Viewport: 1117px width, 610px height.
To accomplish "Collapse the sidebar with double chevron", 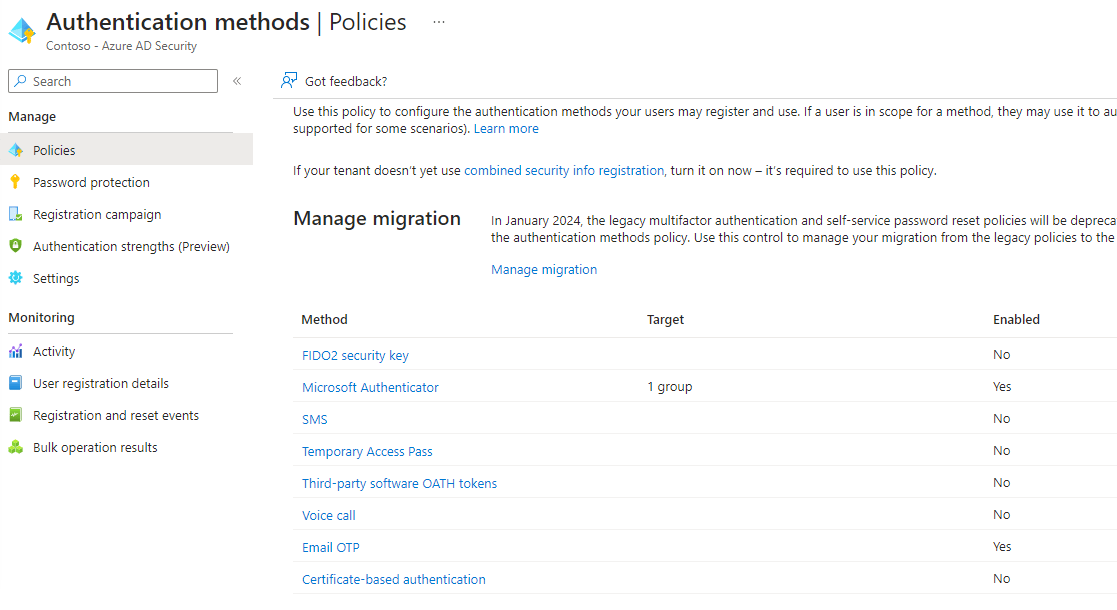I will tap(237, 81).
